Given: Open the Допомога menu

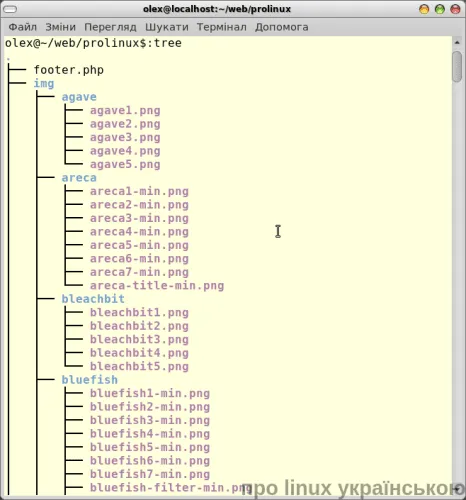Looking at the screenshot, I should pos(282,27).
